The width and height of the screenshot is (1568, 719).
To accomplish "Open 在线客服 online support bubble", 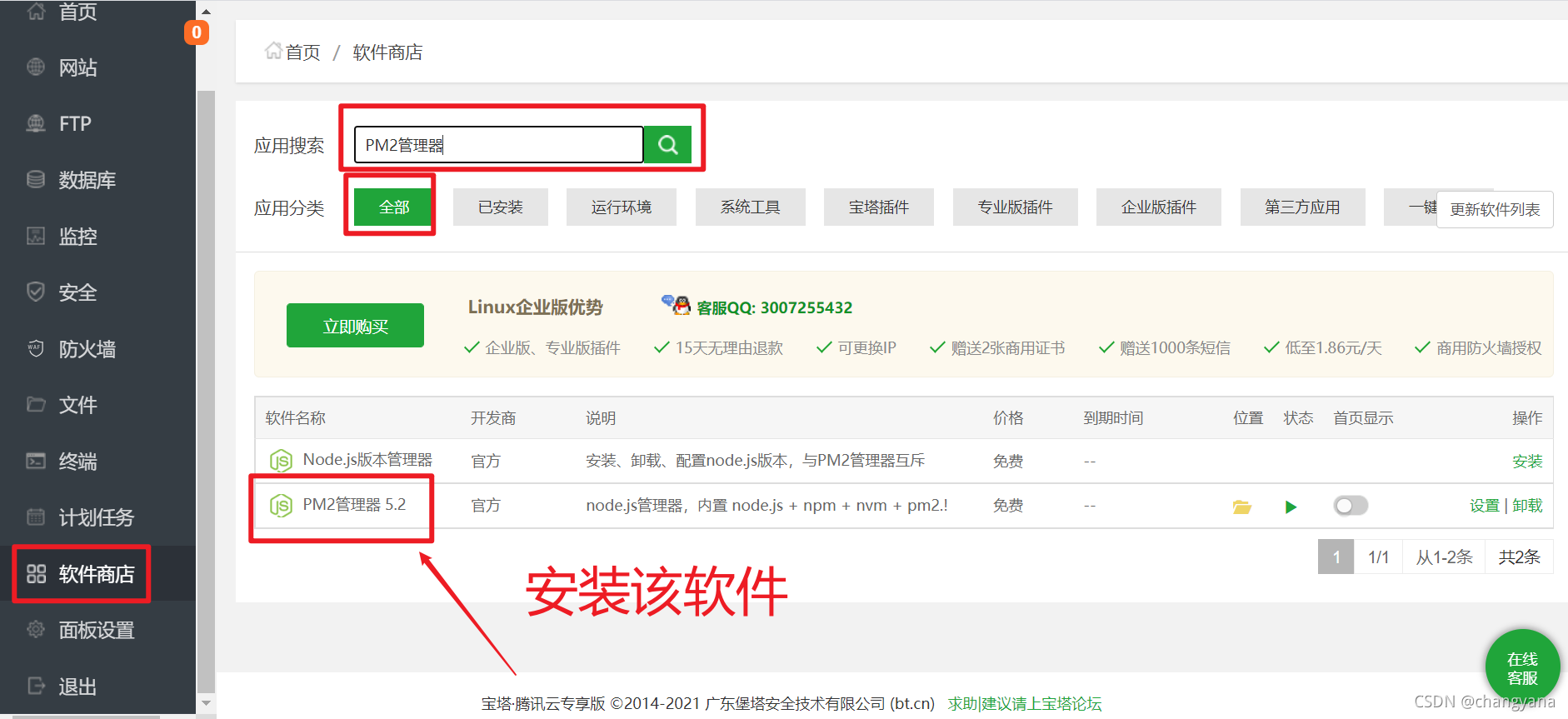I will (1522, 667).
